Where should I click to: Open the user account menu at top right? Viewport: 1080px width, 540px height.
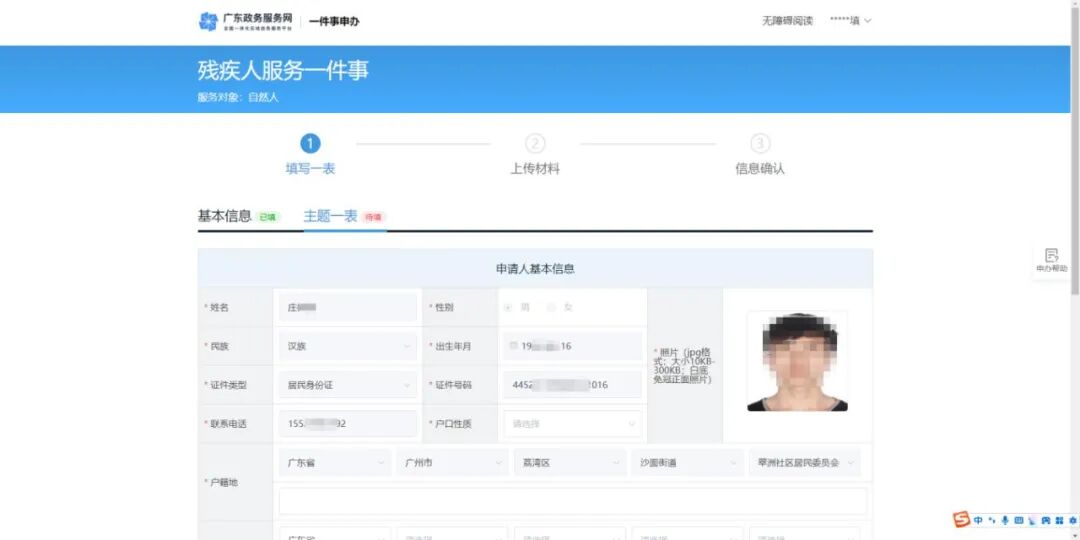tap(851, 21)
